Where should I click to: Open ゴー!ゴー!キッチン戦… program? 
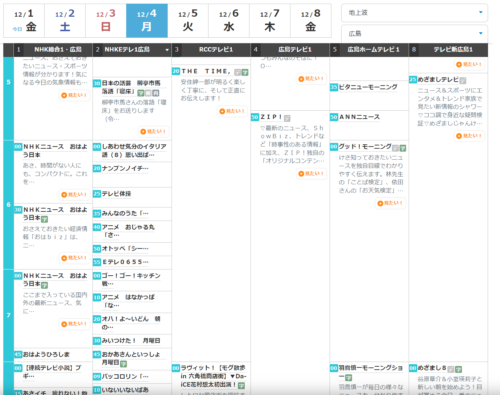point(131,279)
